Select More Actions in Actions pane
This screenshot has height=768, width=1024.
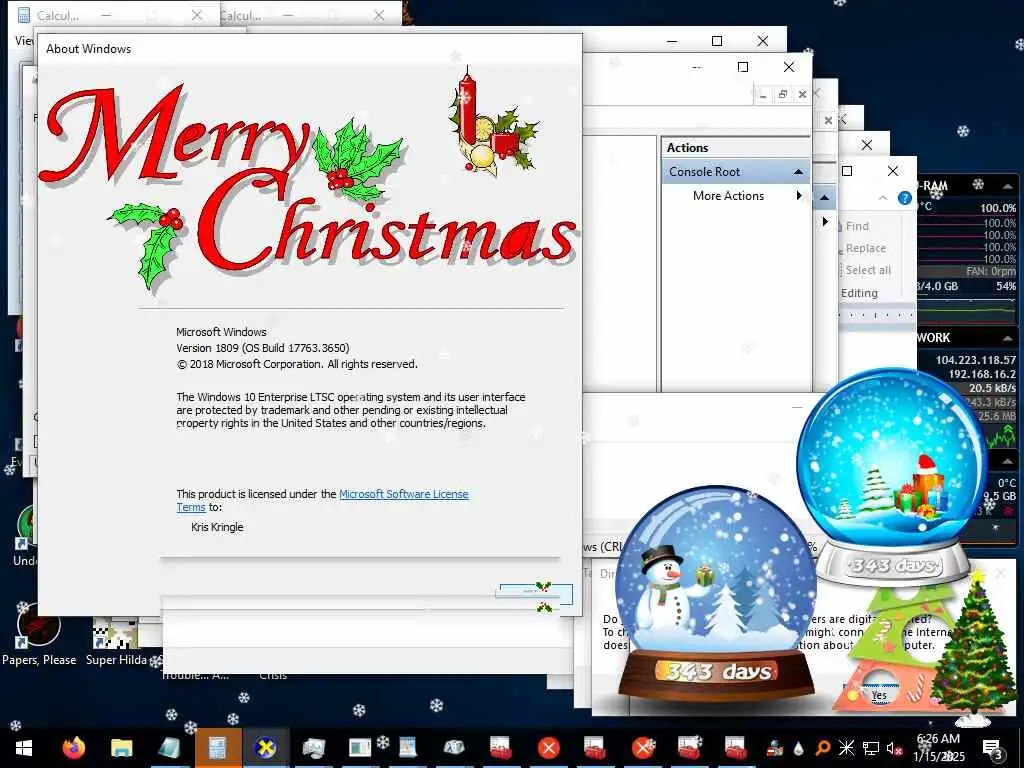coord(728,196)
